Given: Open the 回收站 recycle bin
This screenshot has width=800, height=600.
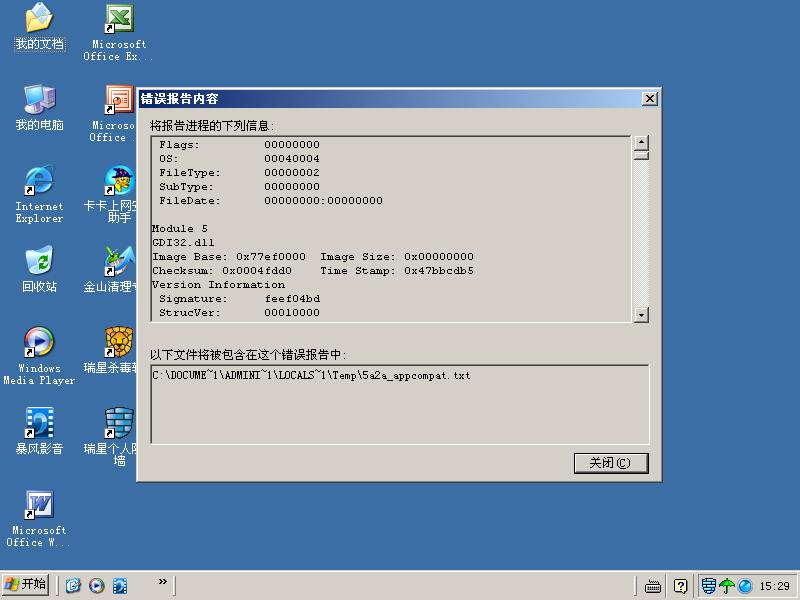Looking at the screenshot, I should pos(39,262).
